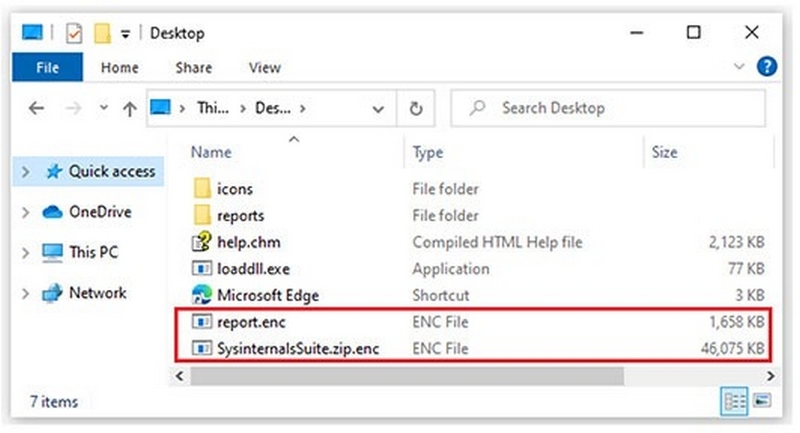Switch to the View tab
This screenshot has width=800, height=433.
[x=264, y=68]
